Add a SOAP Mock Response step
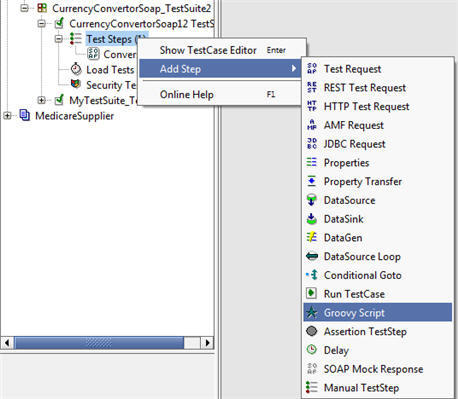The height and width of the screenshot is (399, 458). pyautogui.click(x=378, y=369)
